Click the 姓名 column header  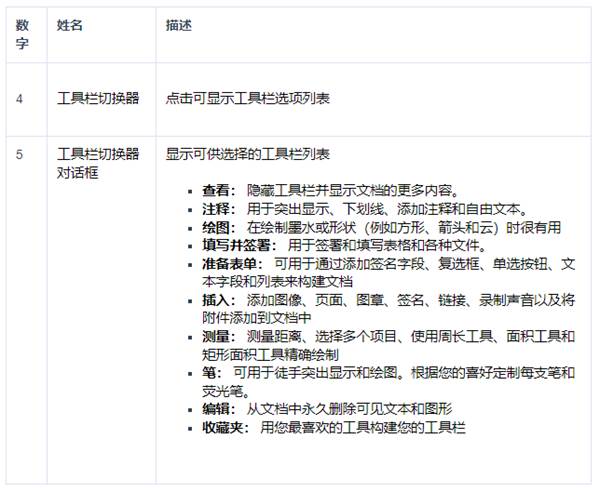point(69,25)
